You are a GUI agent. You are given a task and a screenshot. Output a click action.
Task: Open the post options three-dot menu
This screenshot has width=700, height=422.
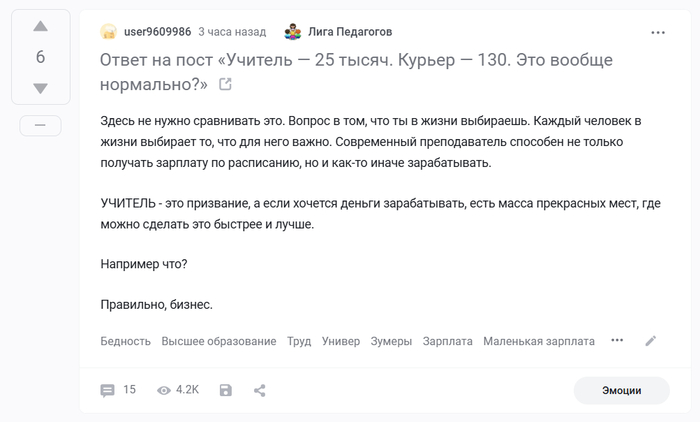658,32
